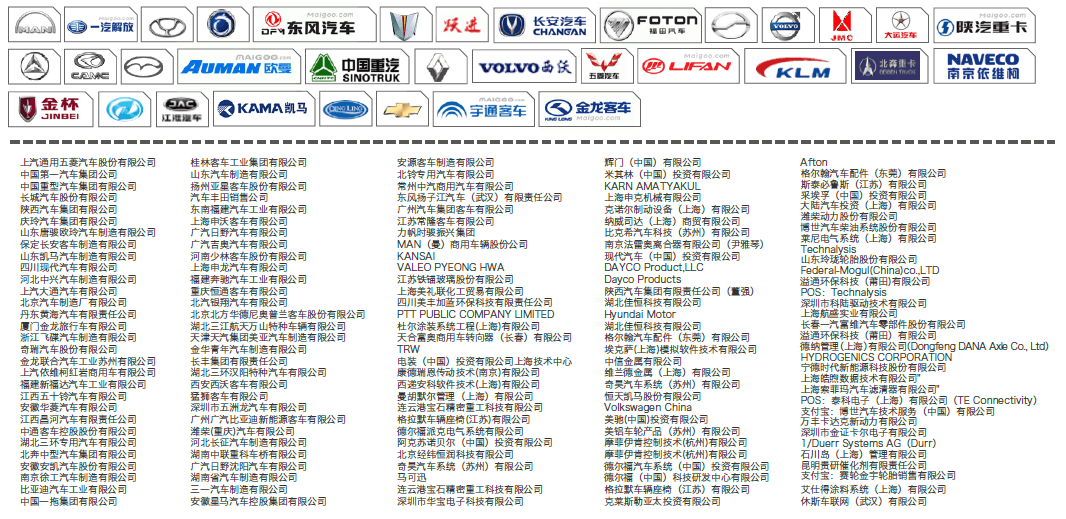Open the 陕汽重卡 logo
1066x519 pixels.
(984, 26)
